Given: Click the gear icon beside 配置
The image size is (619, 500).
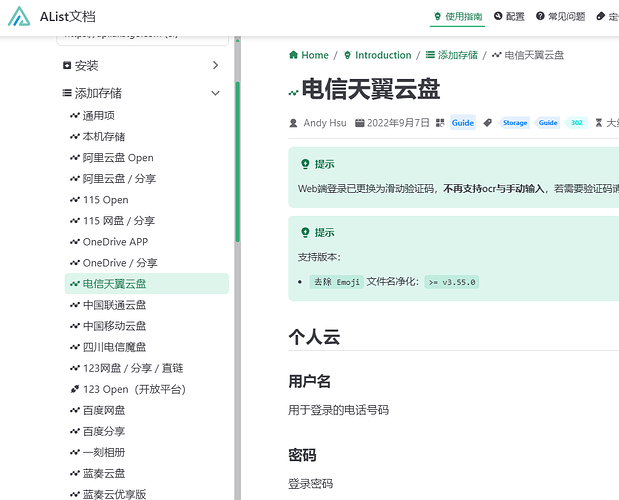Looking at the screenshot, I should coord(498,16).
